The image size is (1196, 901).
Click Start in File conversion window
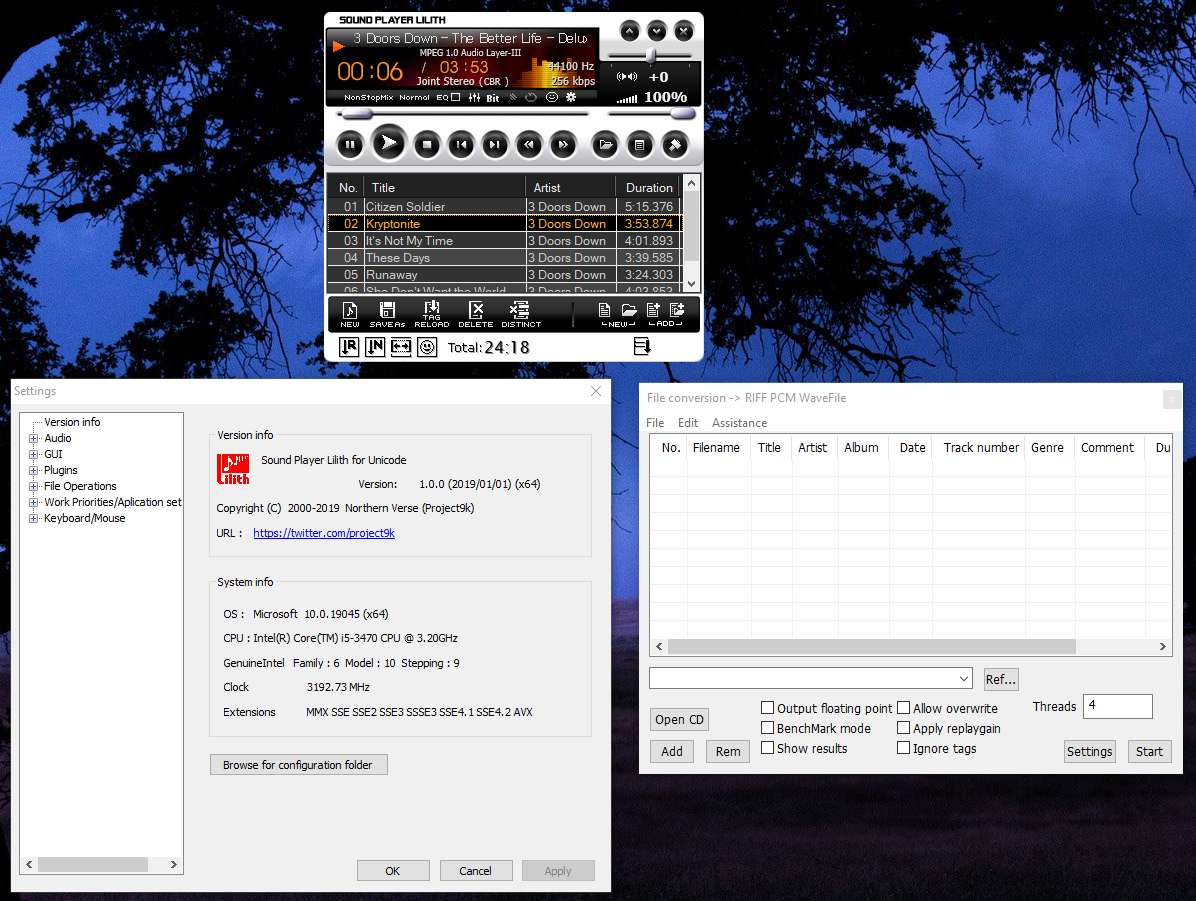pos(1149,751)
